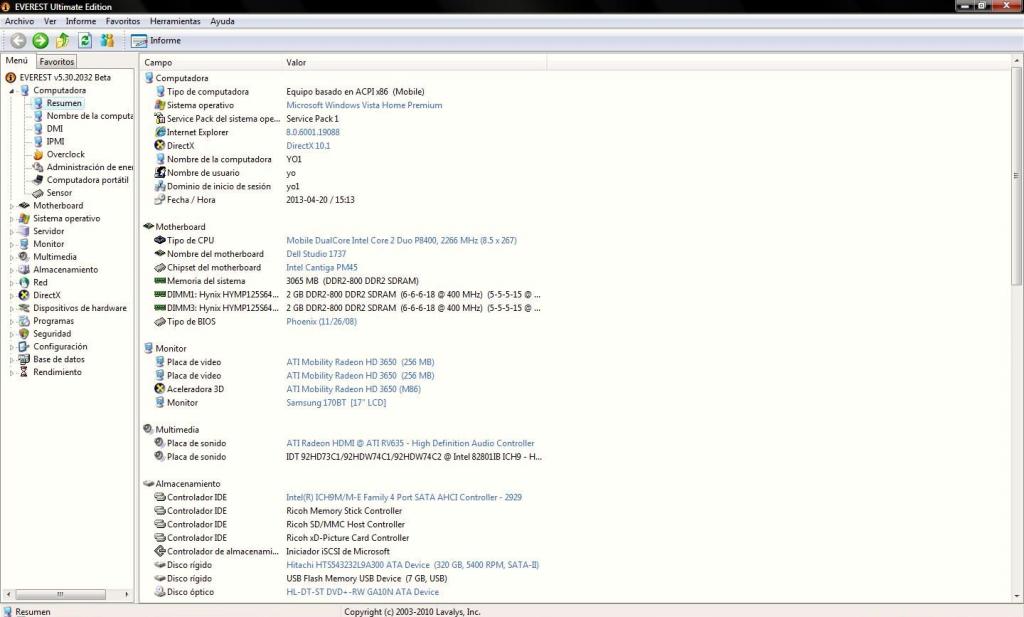Collapse the Computadora tree node

click(11, 91)
